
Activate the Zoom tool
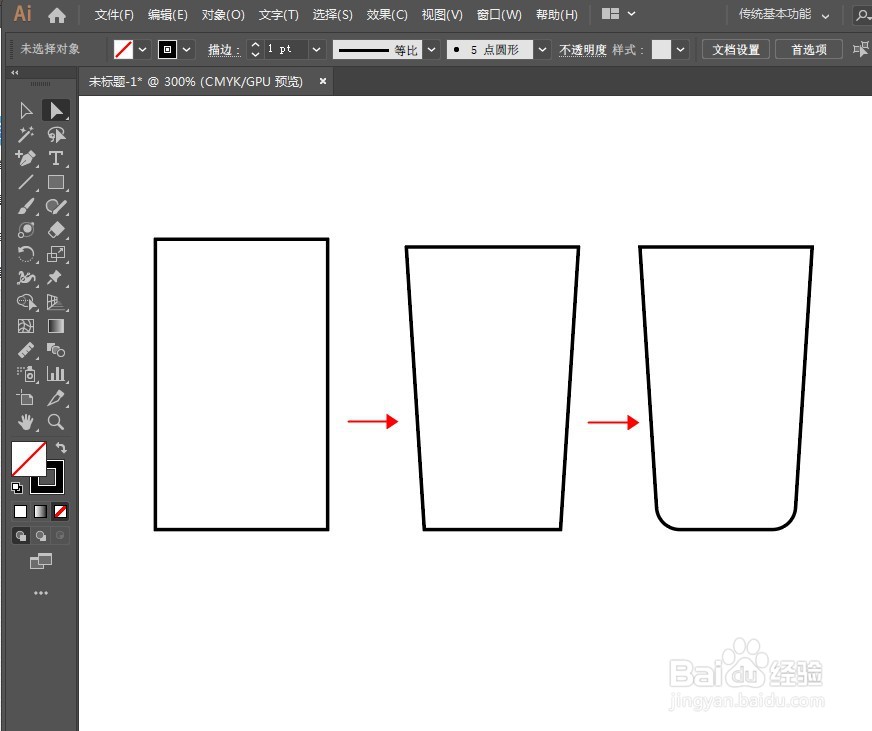pyautogui.click(x=55, y=422)
